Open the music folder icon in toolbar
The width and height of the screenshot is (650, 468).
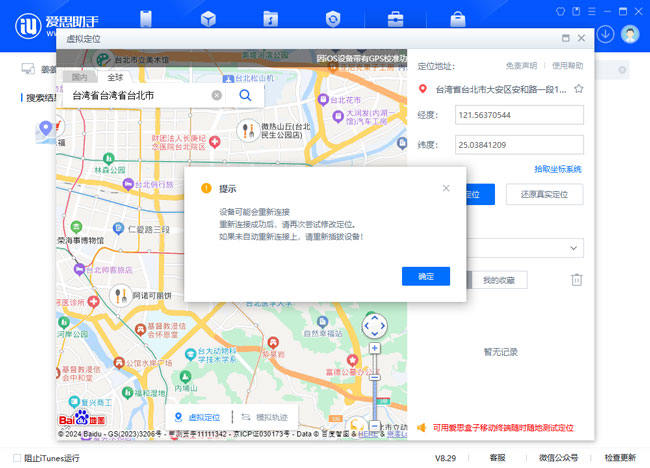271,19
